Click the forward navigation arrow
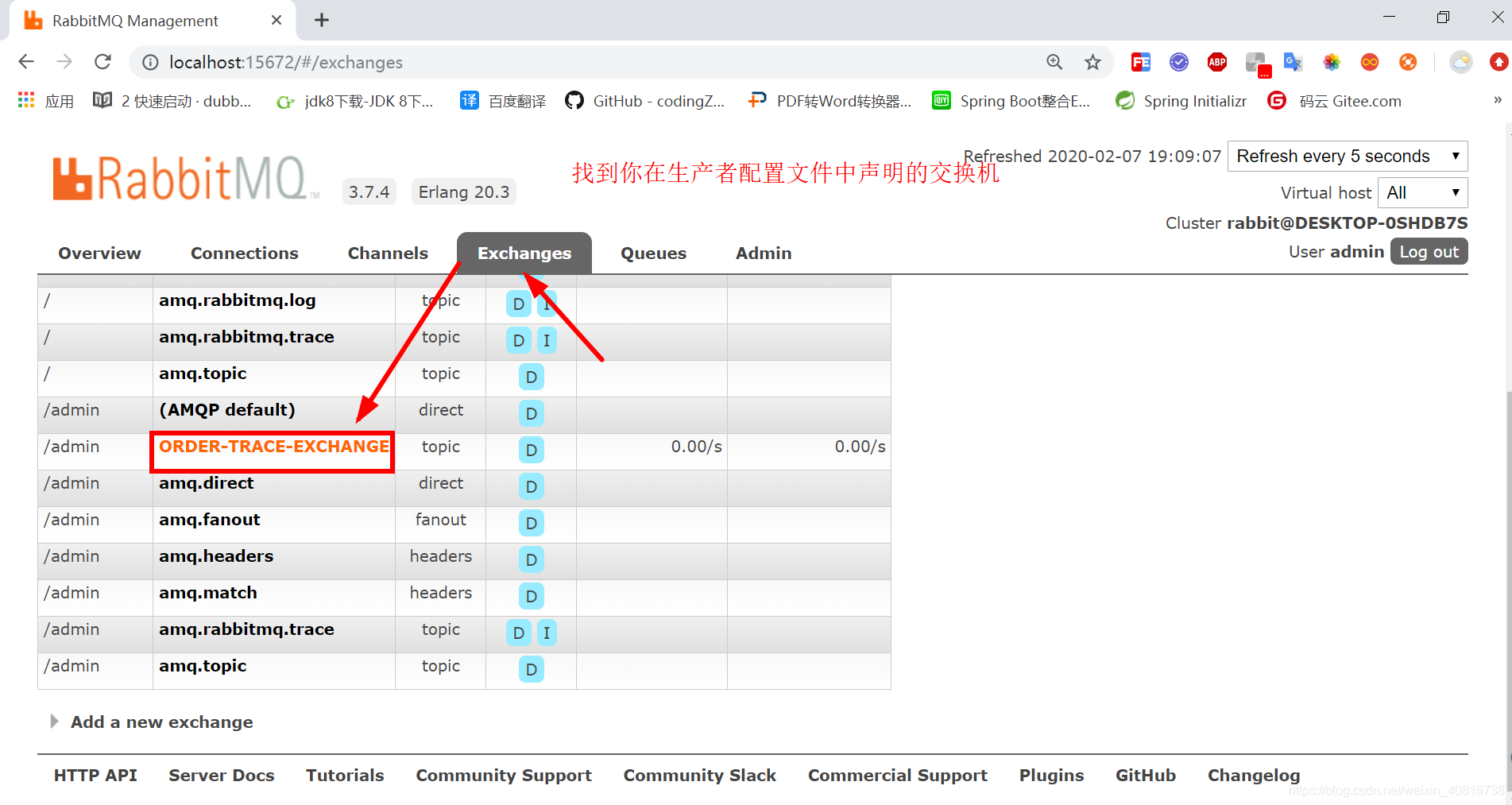The image size is (1512, 805). (64, 62)
